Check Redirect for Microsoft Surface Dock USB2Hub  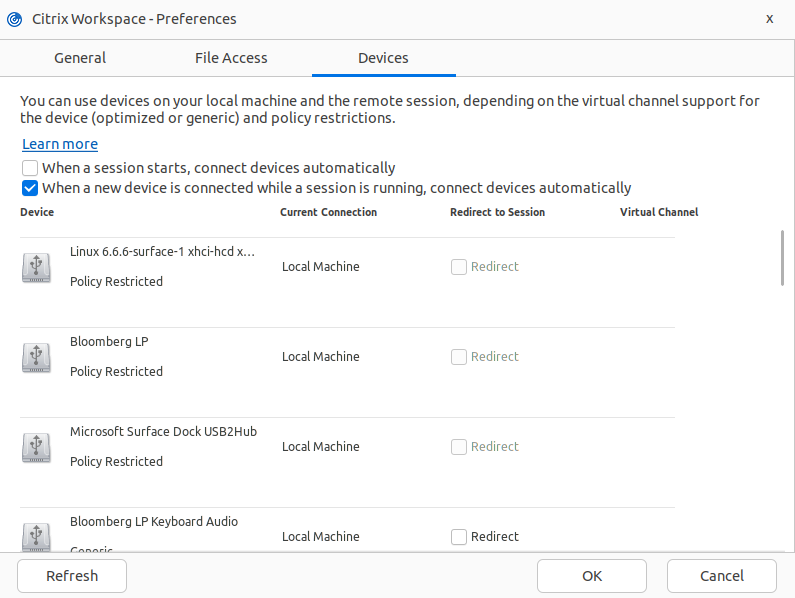click(459, 447)
